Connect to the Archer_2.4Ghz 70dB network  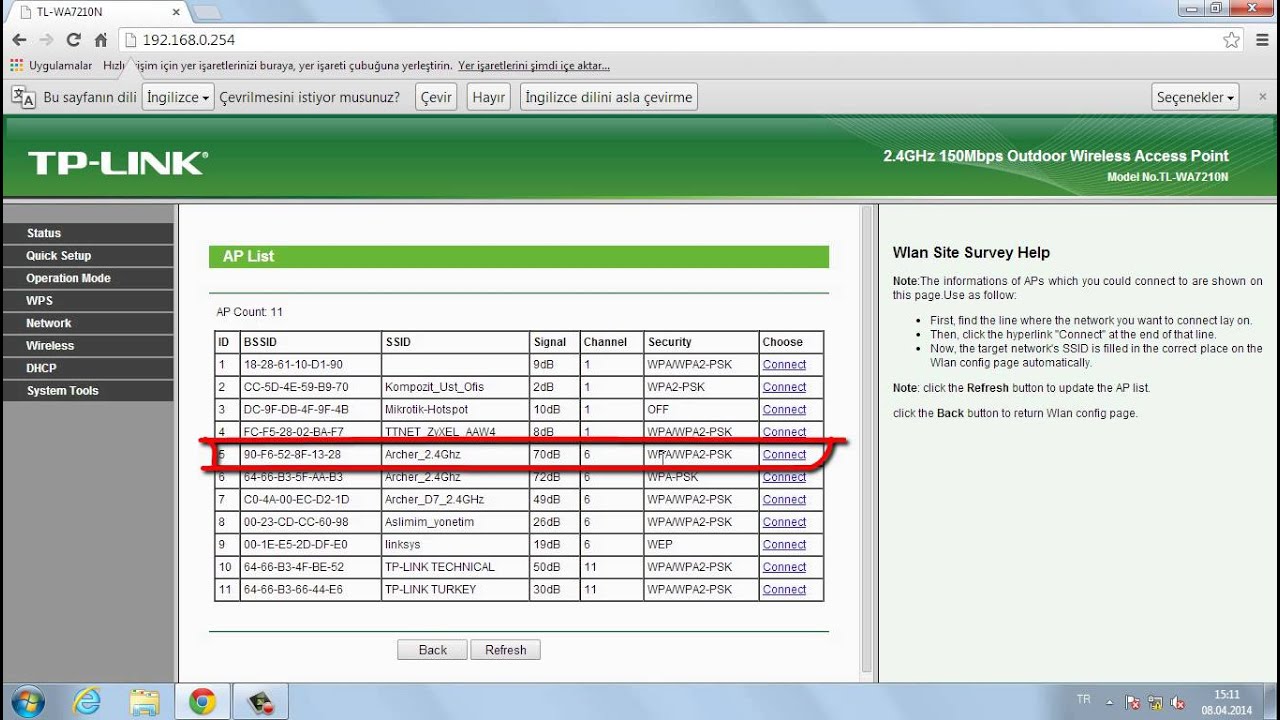tap(784, 455)
